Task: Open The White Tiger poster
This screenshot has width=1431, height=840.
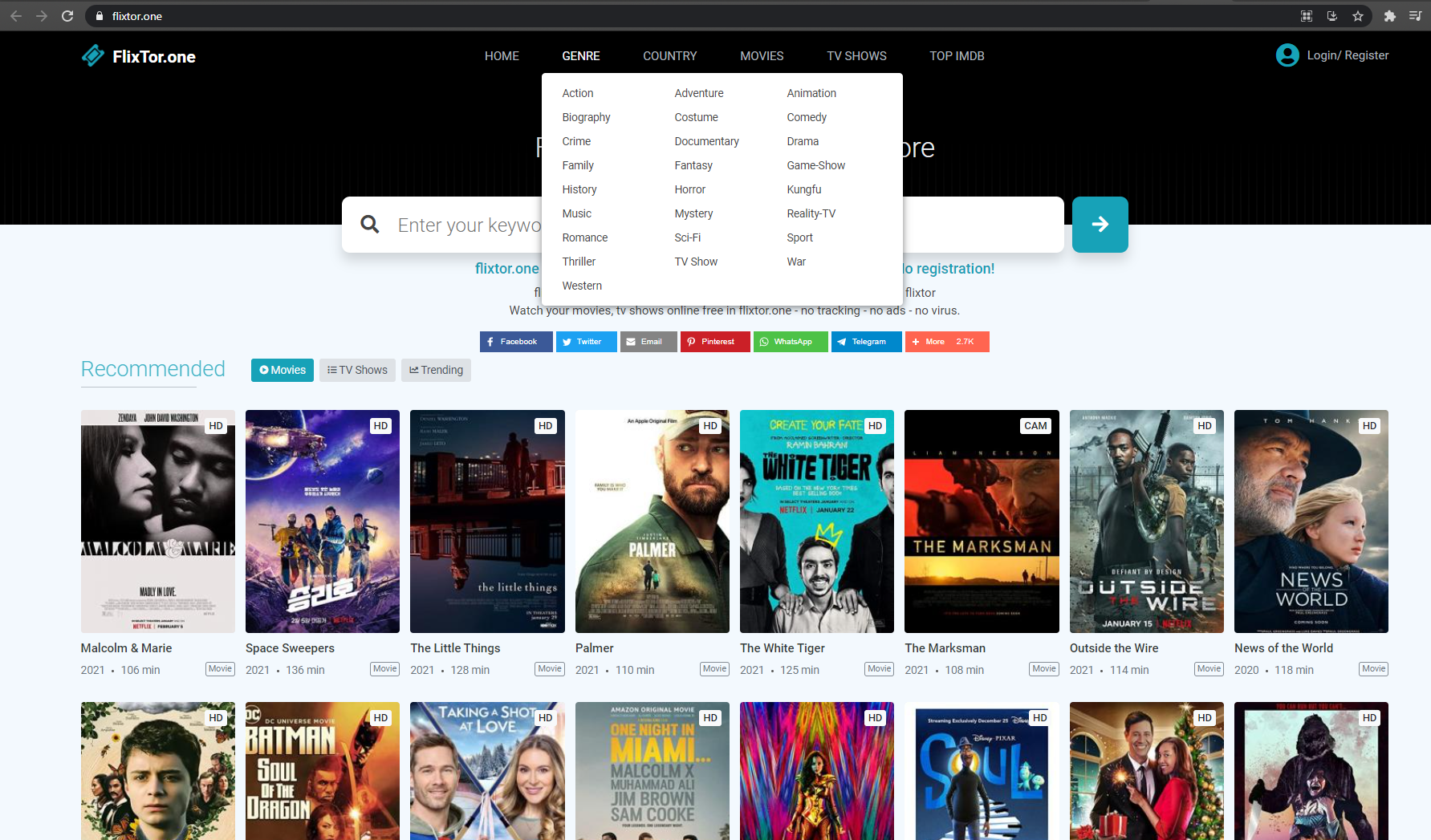Action: (x=817, y=521)
